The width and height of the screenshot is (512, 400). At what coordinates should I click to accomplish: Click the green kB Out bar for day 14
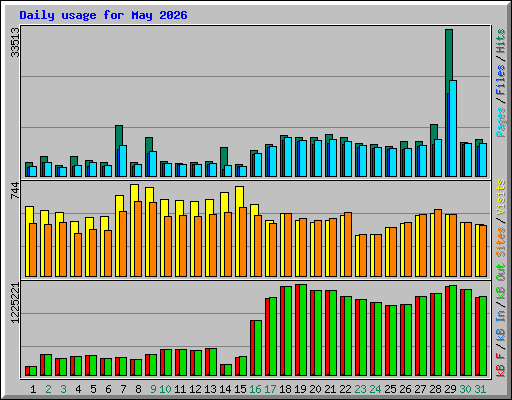(x=228, y=370)
